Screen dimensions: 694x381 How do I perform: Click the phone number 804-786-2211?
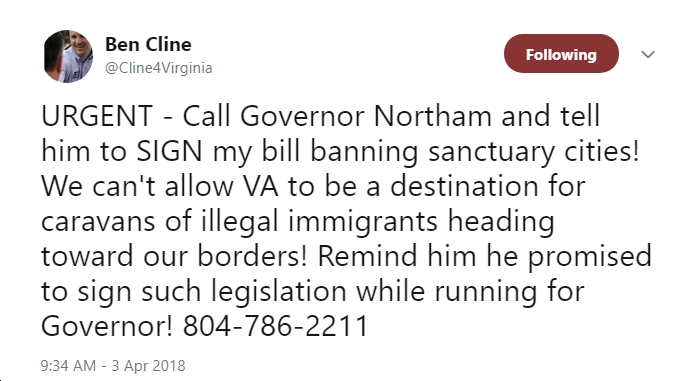pos(275,326)
